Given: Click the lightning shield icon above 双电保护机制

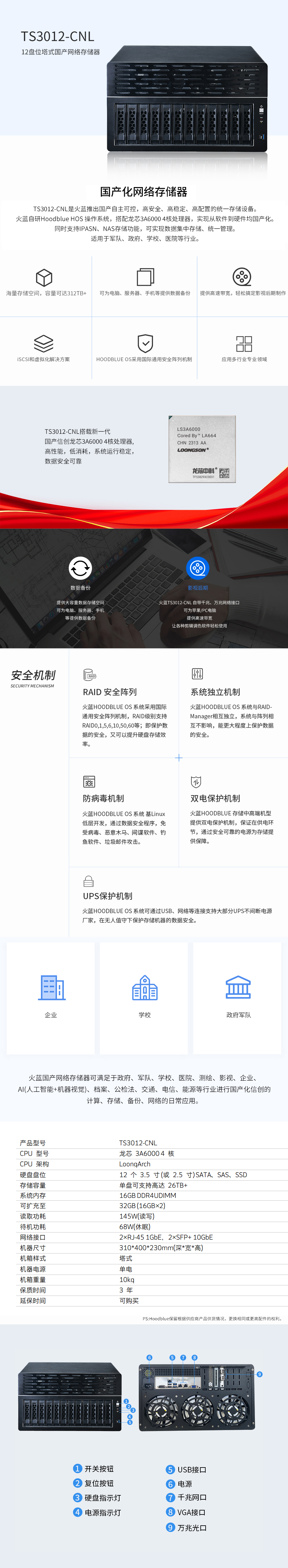Looking at the screenshot, I should click(x=196, y=782).
